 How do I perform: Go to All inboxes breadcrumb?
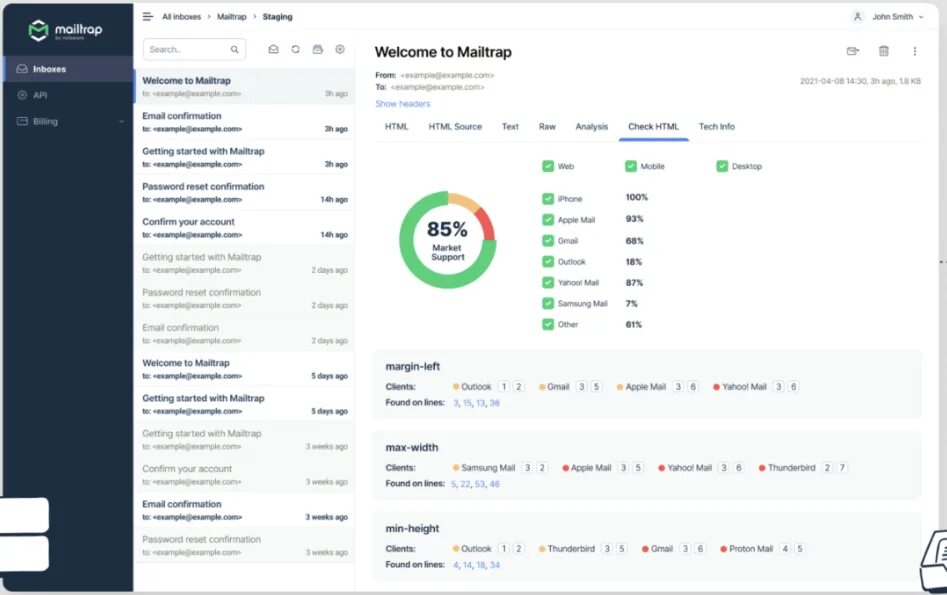(181, 17)
